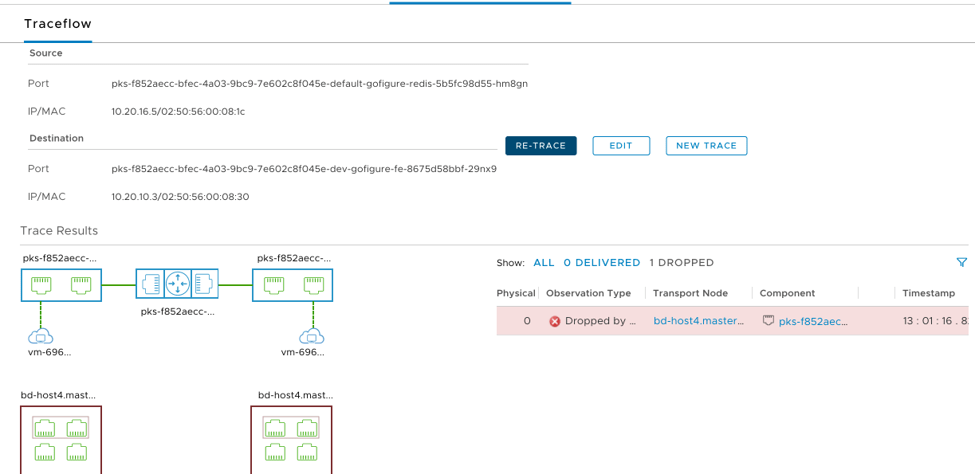This screenshot has height=474, width=975.
Task: Click the source vm-696 cloud icon on the left
Action: pos(41,335)
